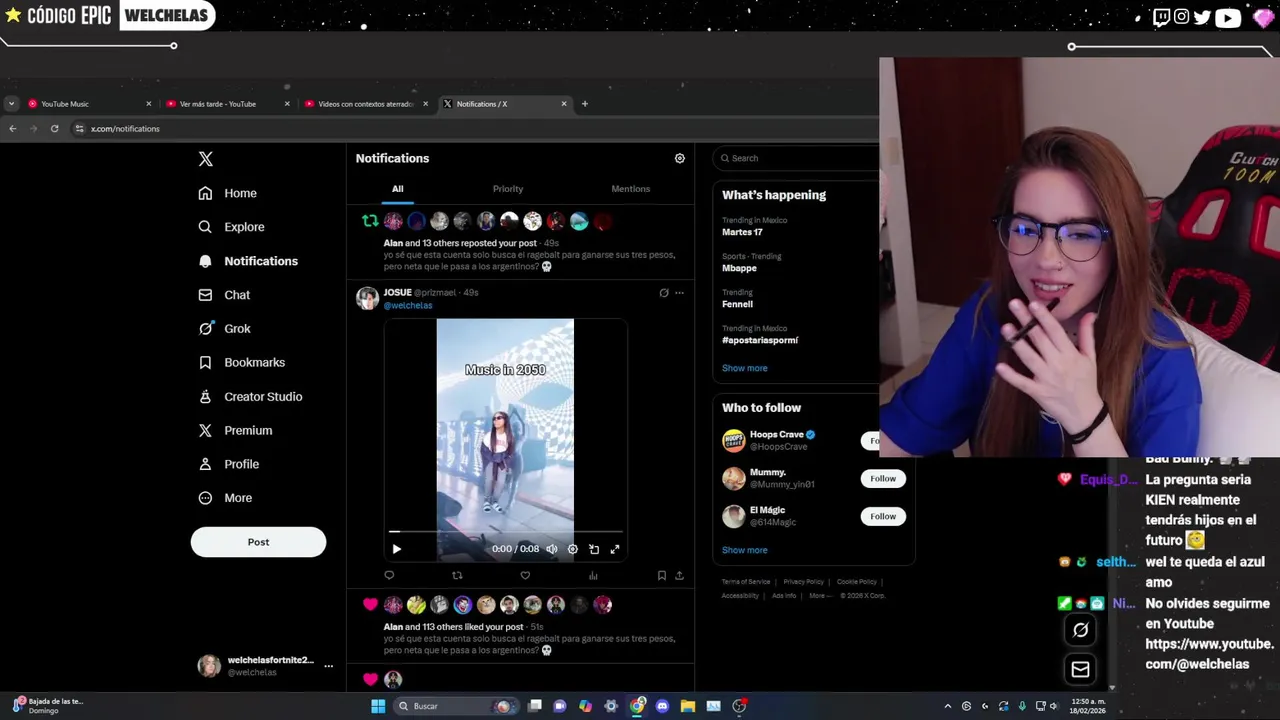Click the X logo in sidebar
This screenshot has width=1280, height=720.
pyautogui.click(x=205, y=159)
